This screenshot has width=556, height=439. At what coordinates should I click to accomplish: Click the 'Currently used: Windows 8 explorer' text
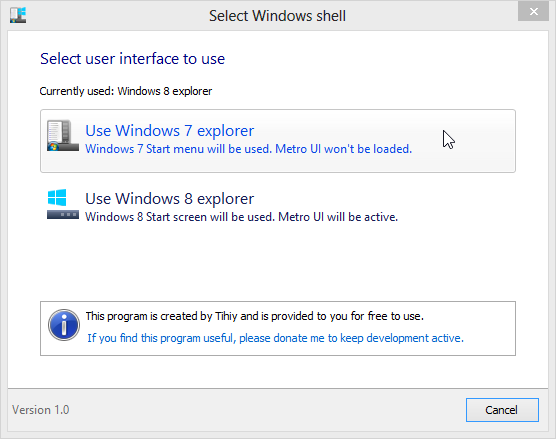click(x=126, y=91)
